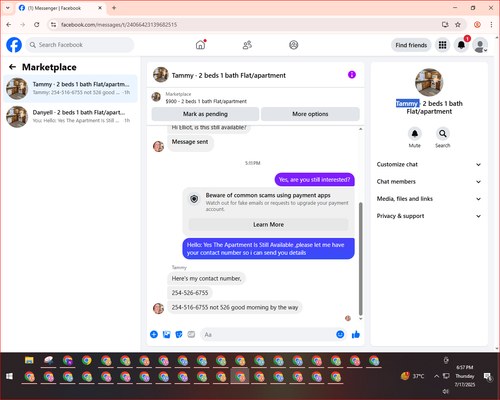Open Chrome three-dot menu

click(491, 24)
